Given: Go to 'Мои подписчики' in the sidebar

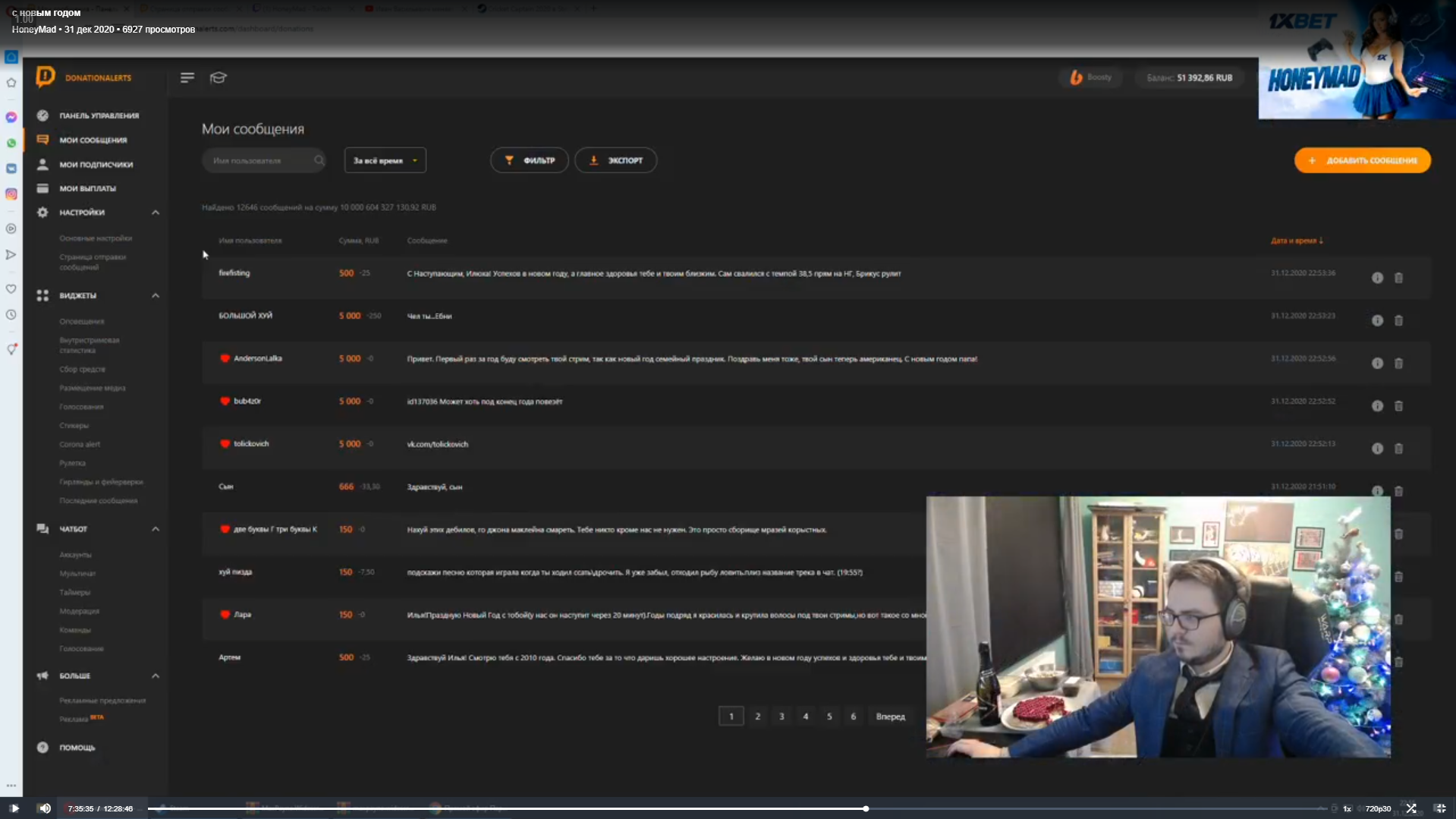Looking at the screenshot, I should click(96, 164).
